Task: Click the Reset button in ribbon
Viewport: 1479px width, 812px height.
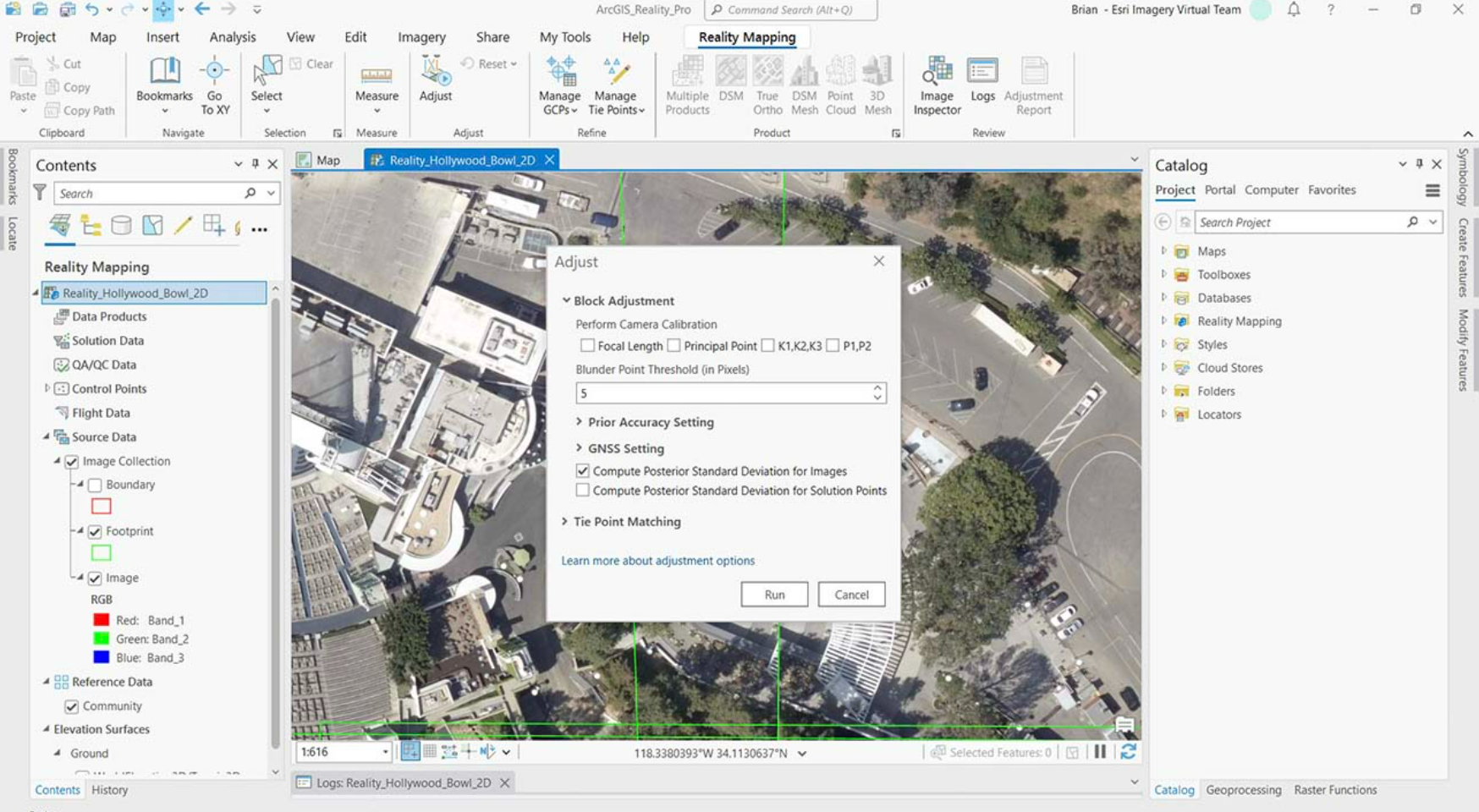Action: point(489,63)
